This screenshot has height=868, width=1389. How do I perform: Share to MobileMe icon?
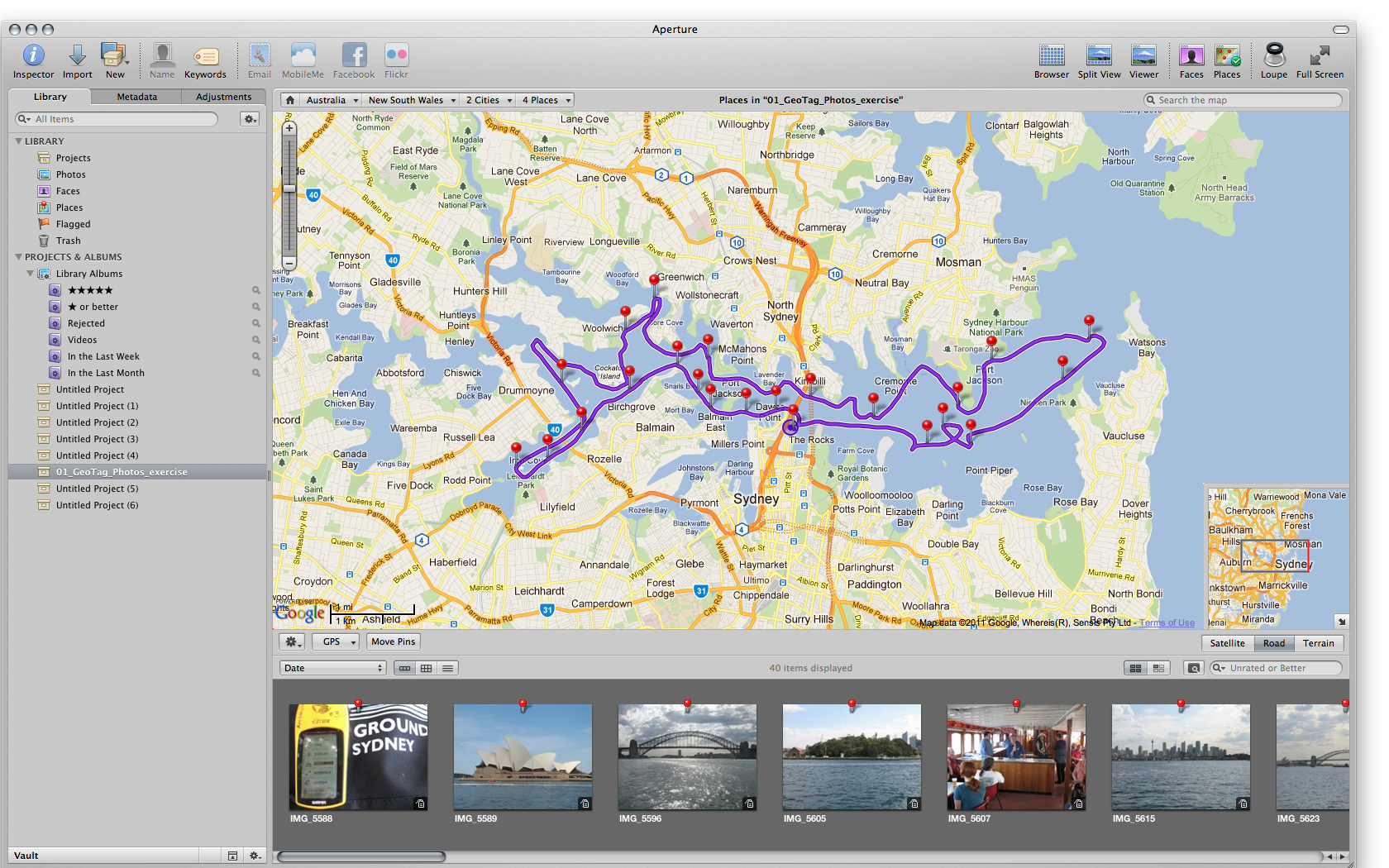tap(303, 55)
